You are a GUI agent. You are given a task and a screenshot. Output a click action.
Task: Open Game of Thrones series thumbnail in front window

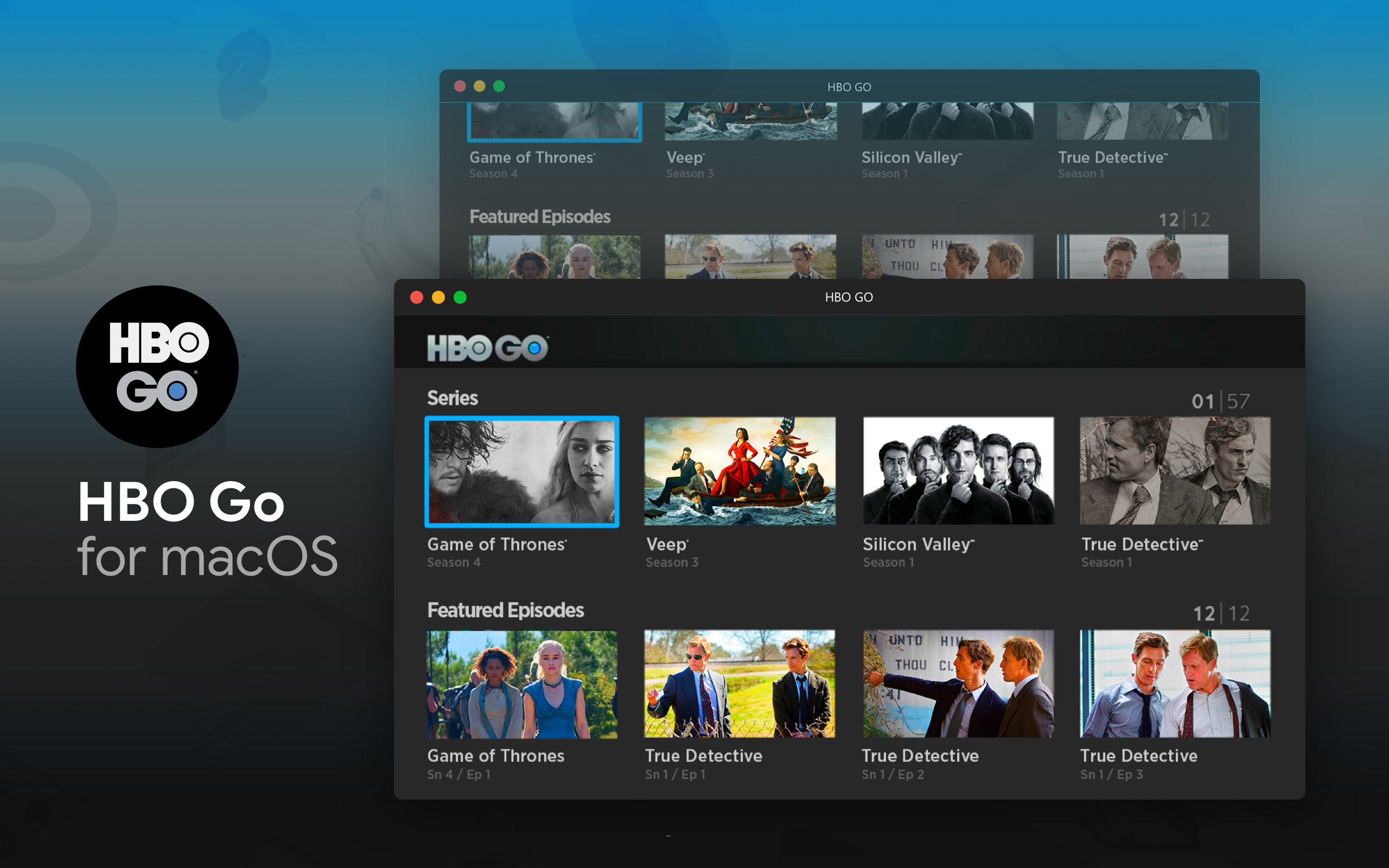pos(522,471)
